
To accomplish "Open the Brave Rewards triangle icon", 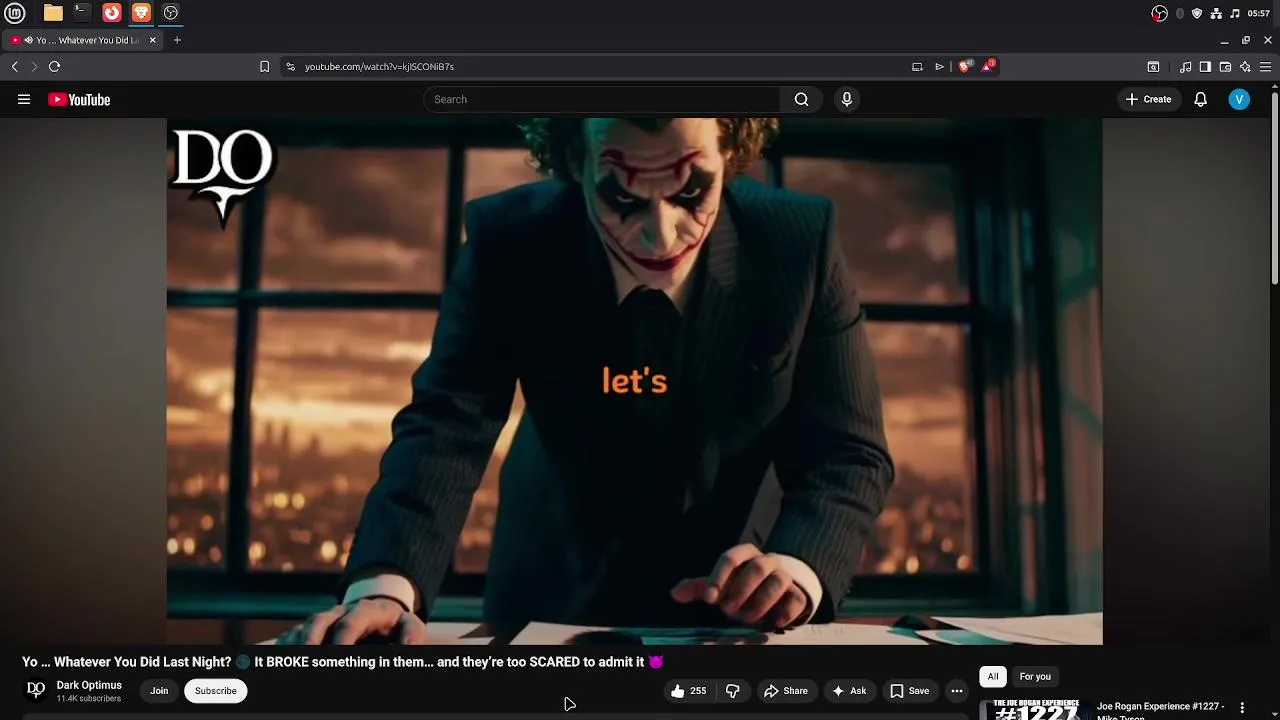I will click(988, 66).
